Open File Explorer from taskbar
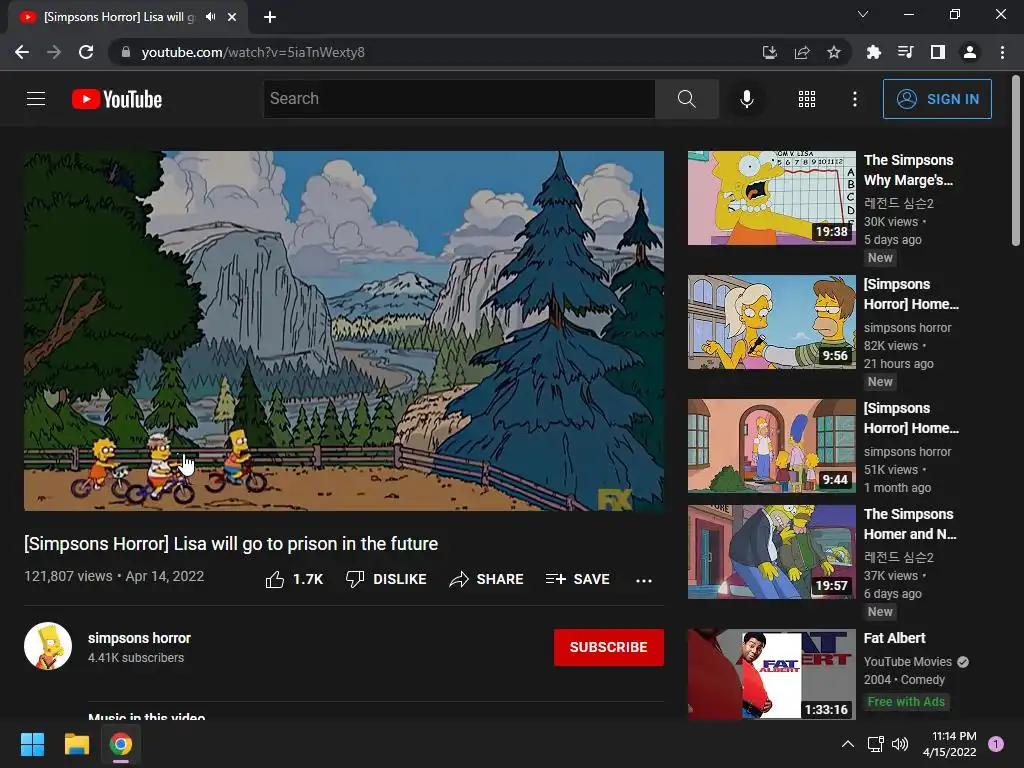 tap(76, 744)
